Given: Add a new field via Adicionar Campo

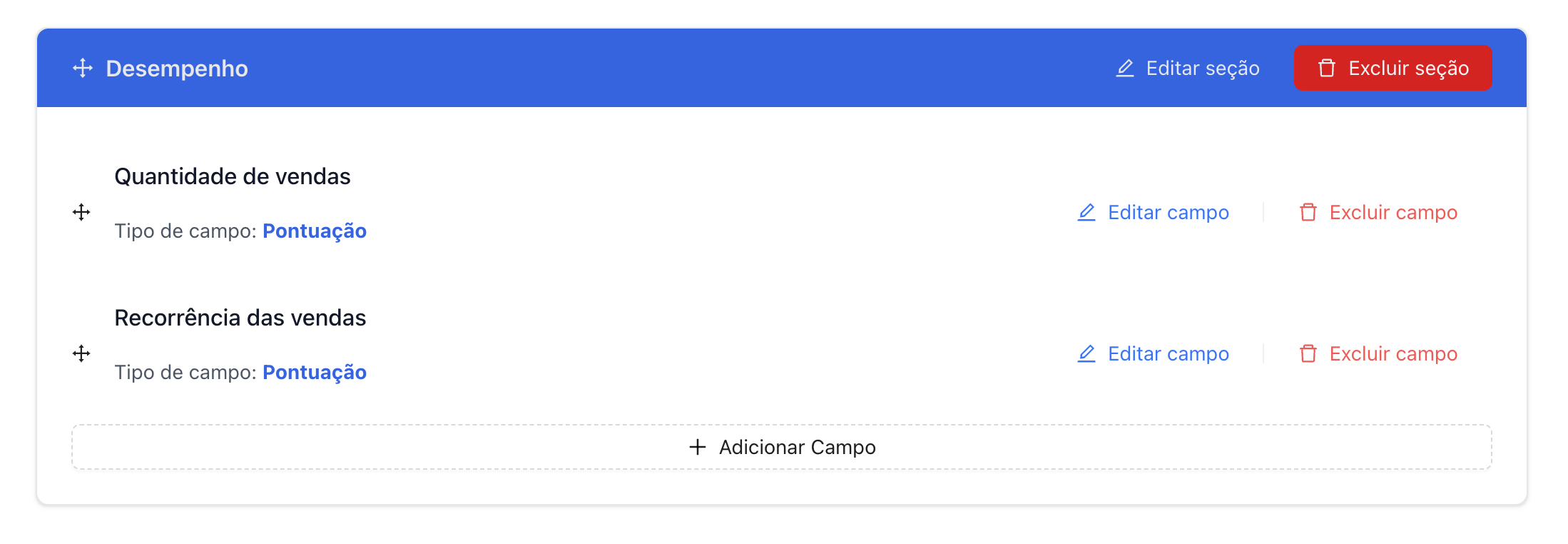Looking at the screenshot, I should (782, 447).
